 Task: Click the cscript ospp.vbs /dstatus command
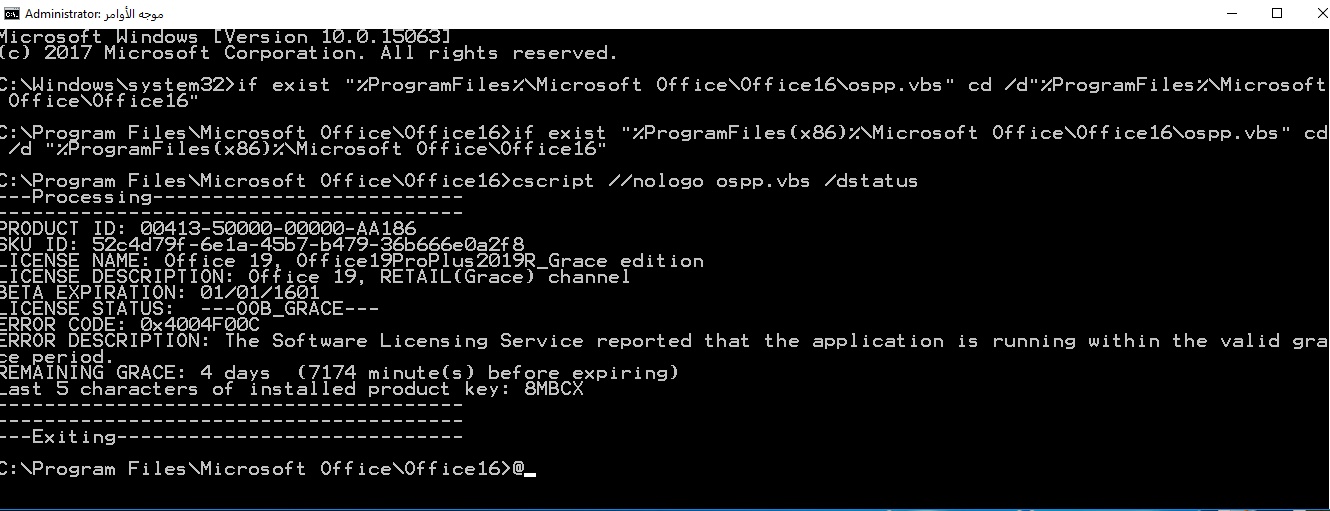pyautogui.click(x=715, y=181)
